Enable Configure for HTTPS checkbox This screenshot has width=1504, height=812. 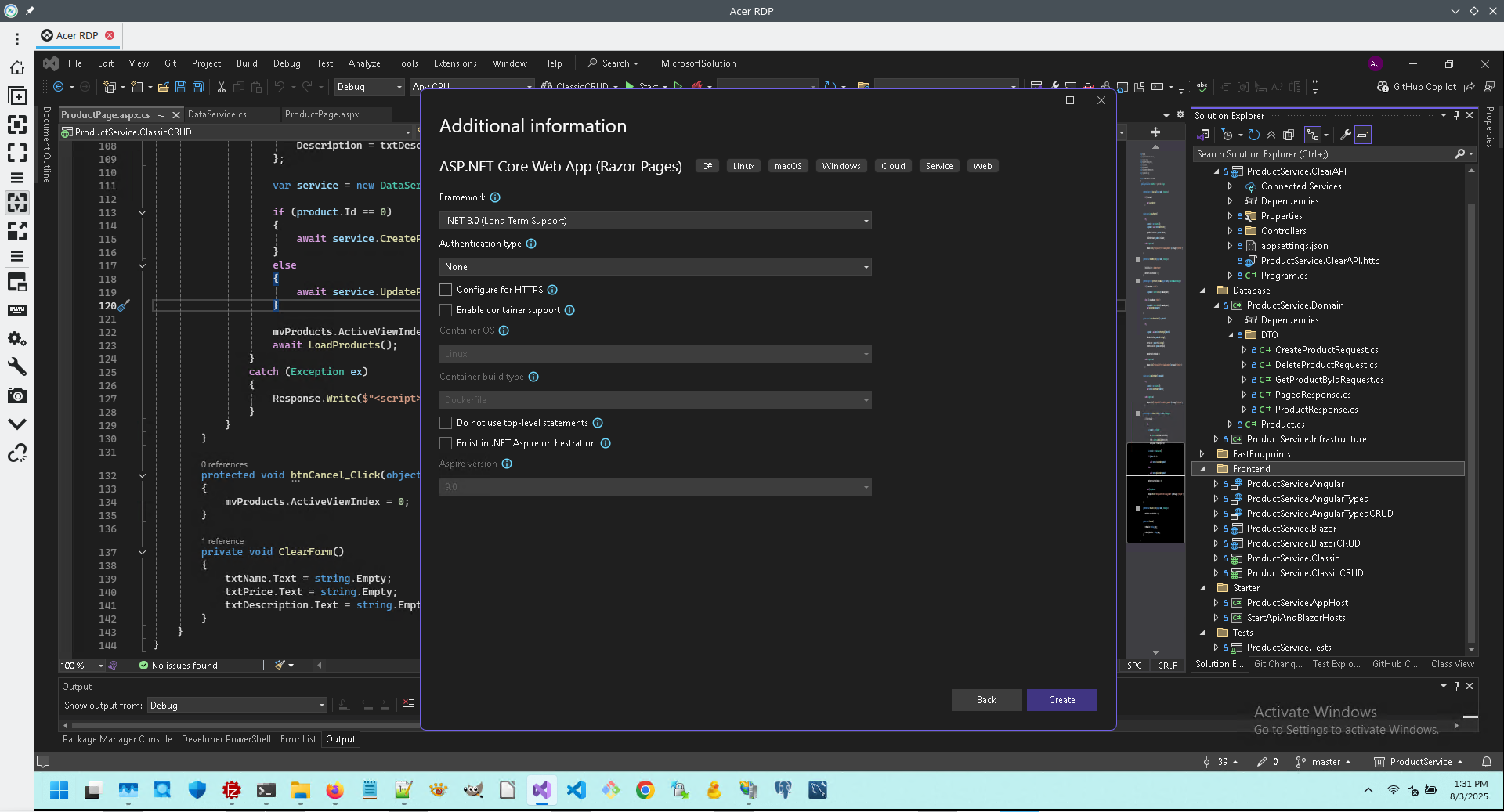click(x=446, y=290)
